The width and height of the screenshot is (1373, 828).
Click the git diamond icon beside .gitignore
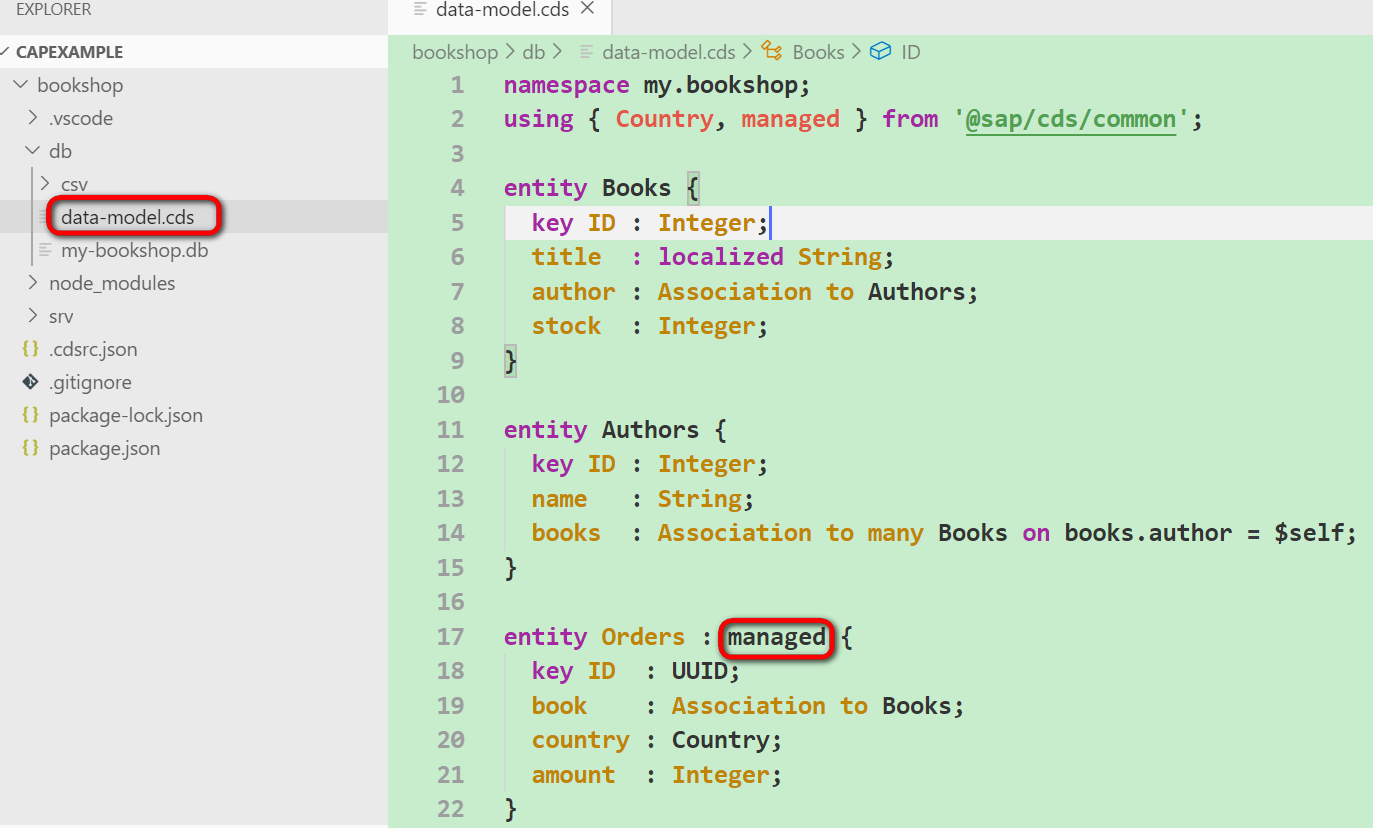(30, 382)
